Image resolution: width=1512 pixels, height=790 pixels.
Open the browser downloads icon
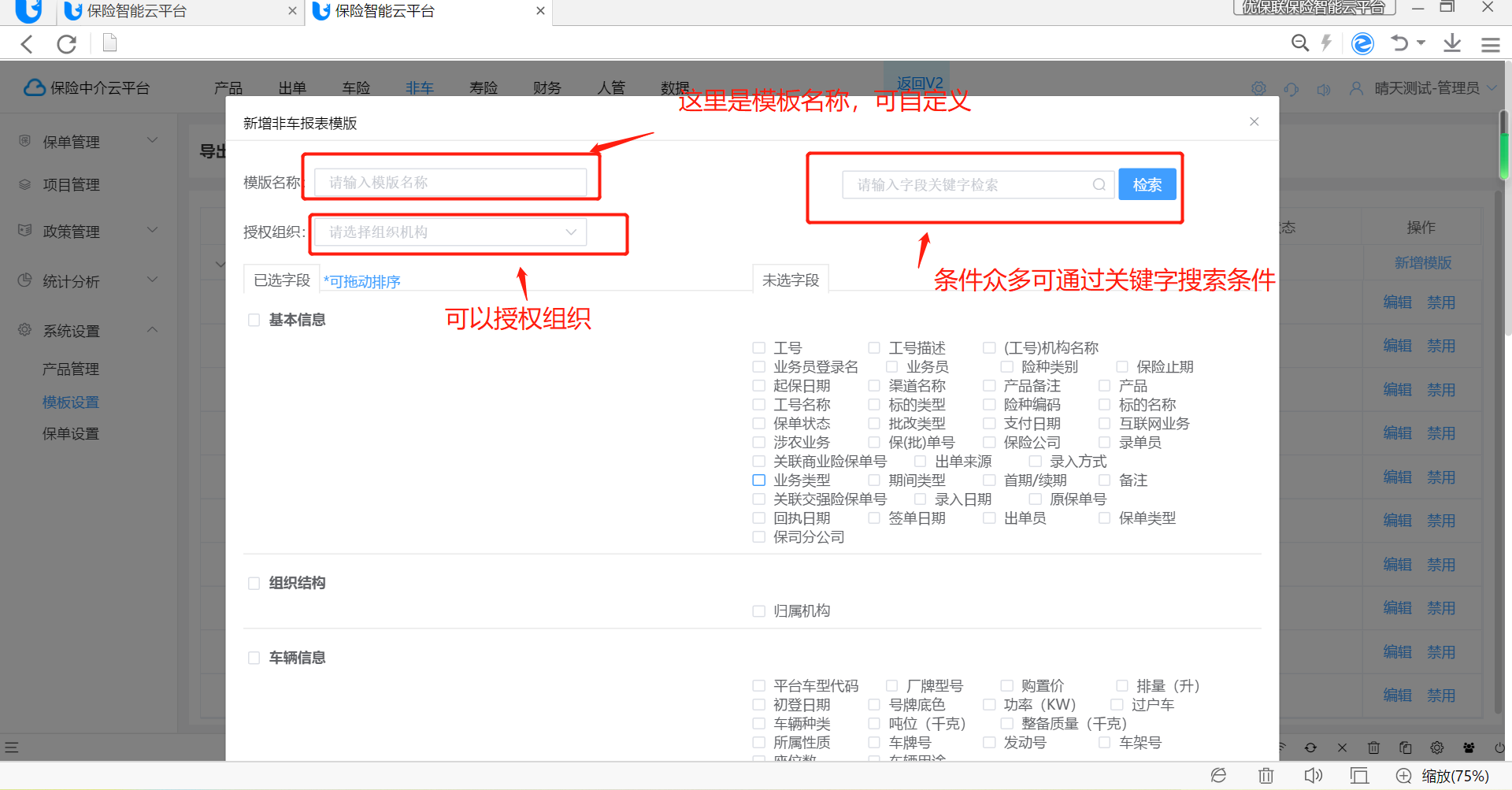[1452, 43]
